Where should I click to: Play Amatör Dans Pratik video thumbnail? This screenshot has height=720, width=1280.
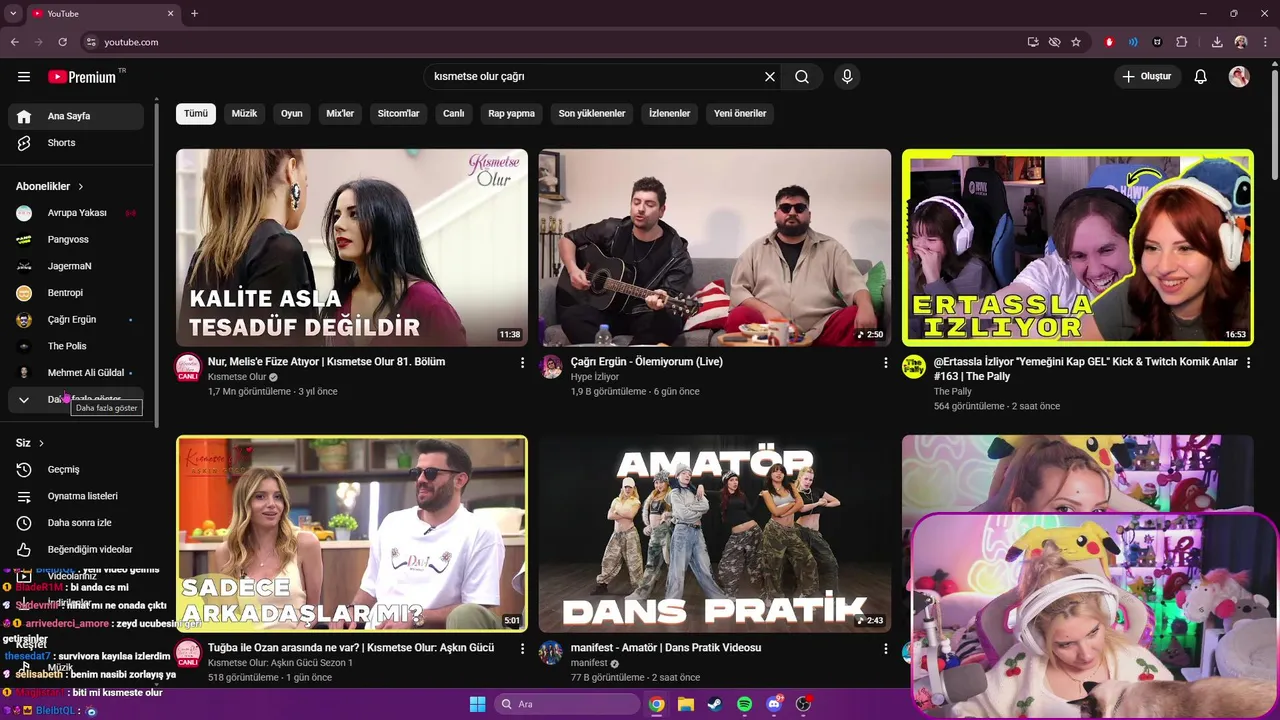(x=715, y=534)
